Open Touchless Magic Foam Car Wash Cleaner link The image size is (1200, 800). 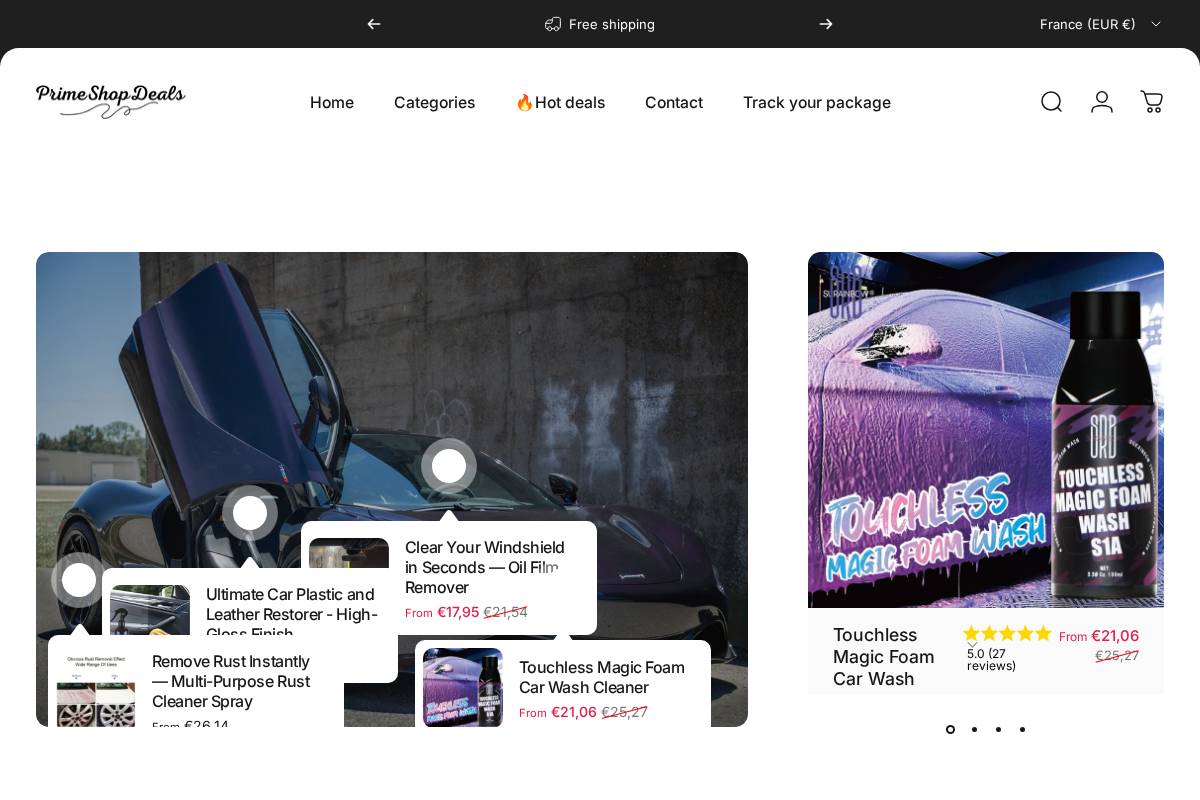point(602,677)
